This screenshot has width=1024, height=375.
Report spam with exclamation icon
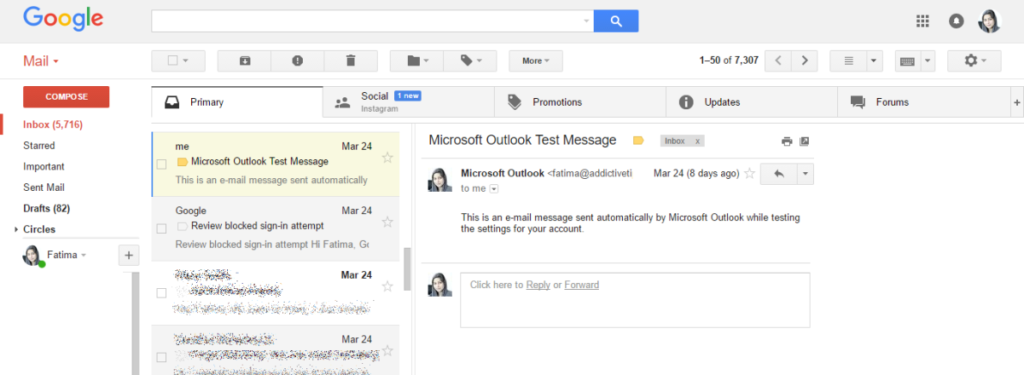click(298, 61)
